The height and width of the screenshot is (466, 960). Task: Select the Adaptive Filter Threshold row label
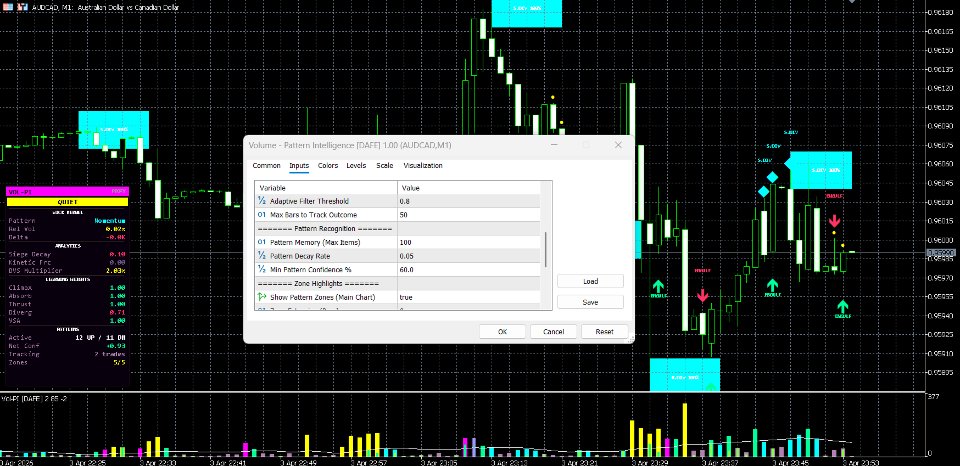pos(309,201)
